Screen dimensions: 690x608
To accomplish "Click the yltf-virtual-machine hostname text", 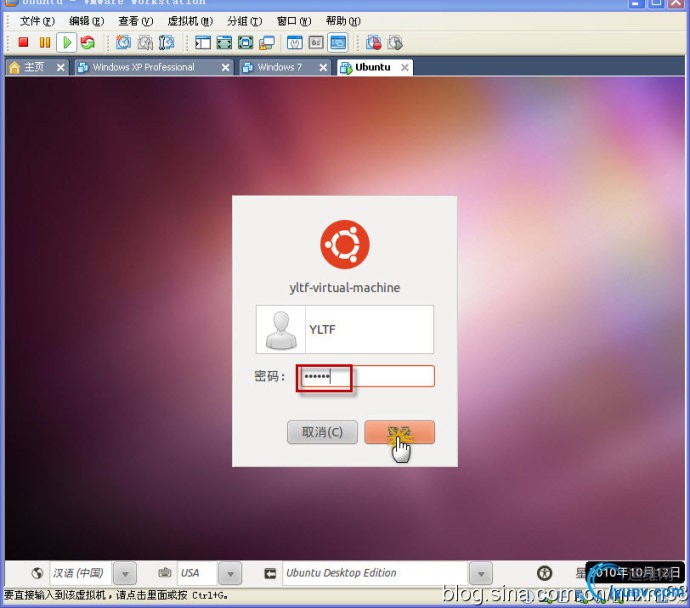I will click(x=345, y=287).
